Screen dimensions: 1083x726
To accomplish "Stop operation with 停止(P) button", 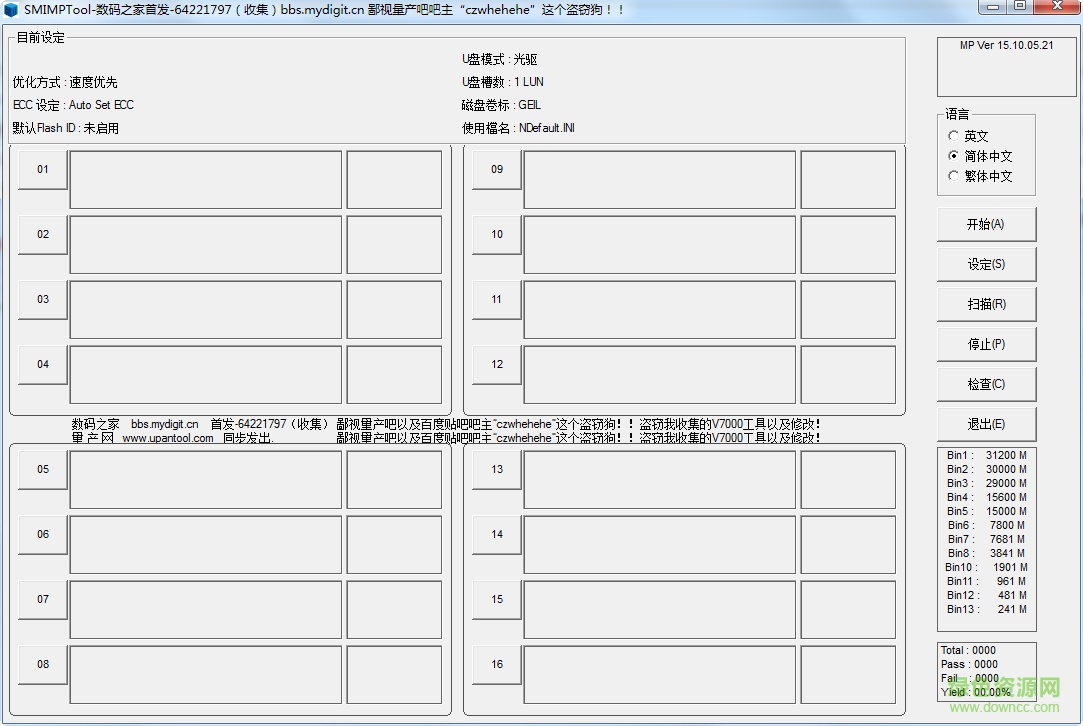I will 986,345.
